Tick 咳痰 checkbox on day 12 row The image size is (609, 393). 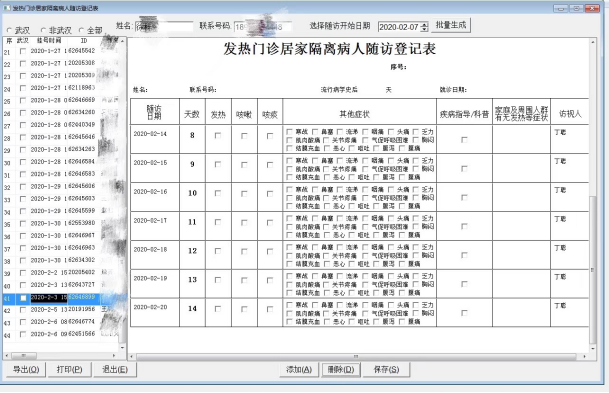click(270, 251)
